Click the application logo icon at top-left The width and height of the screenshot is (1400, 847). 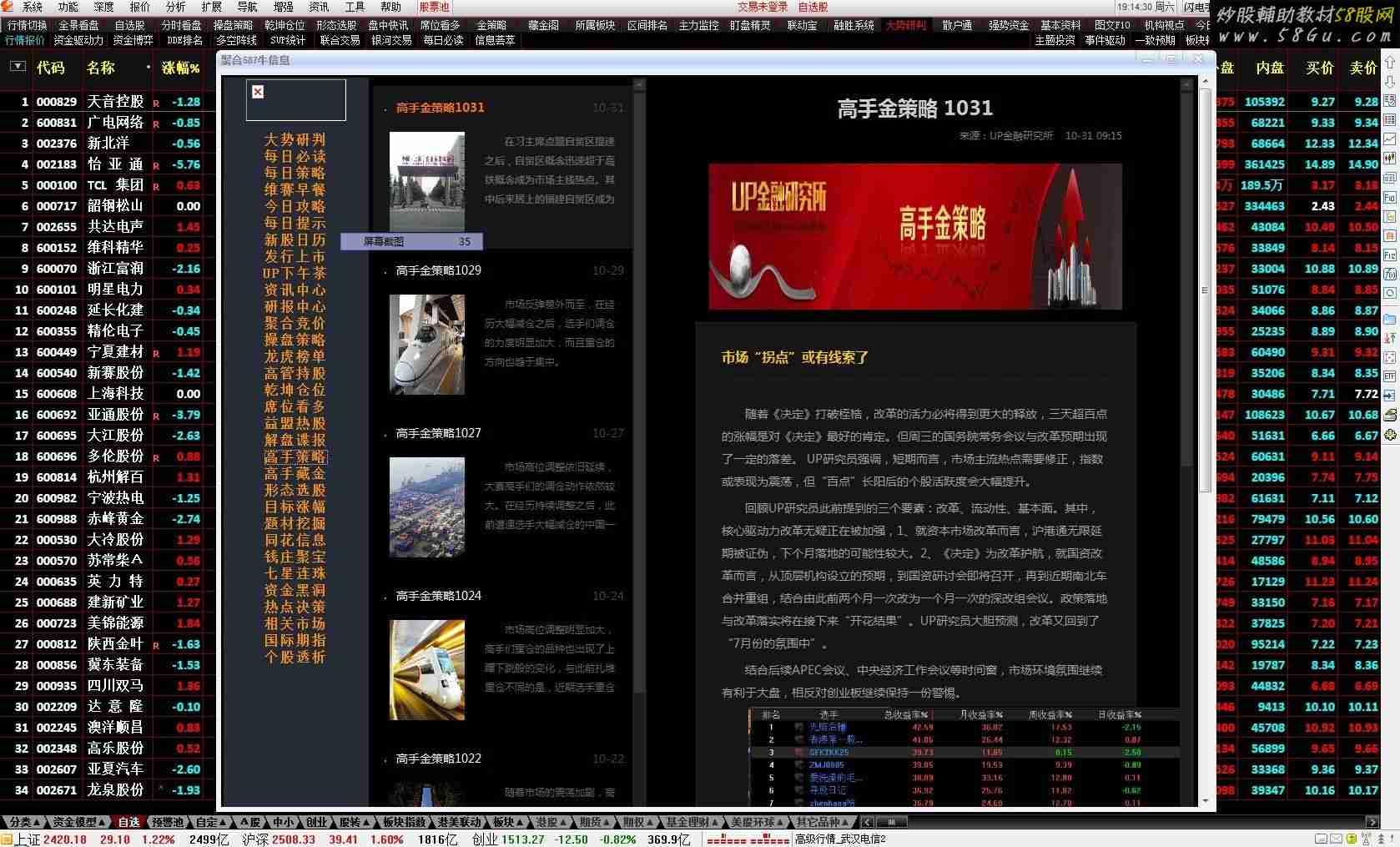coord(8,7)
